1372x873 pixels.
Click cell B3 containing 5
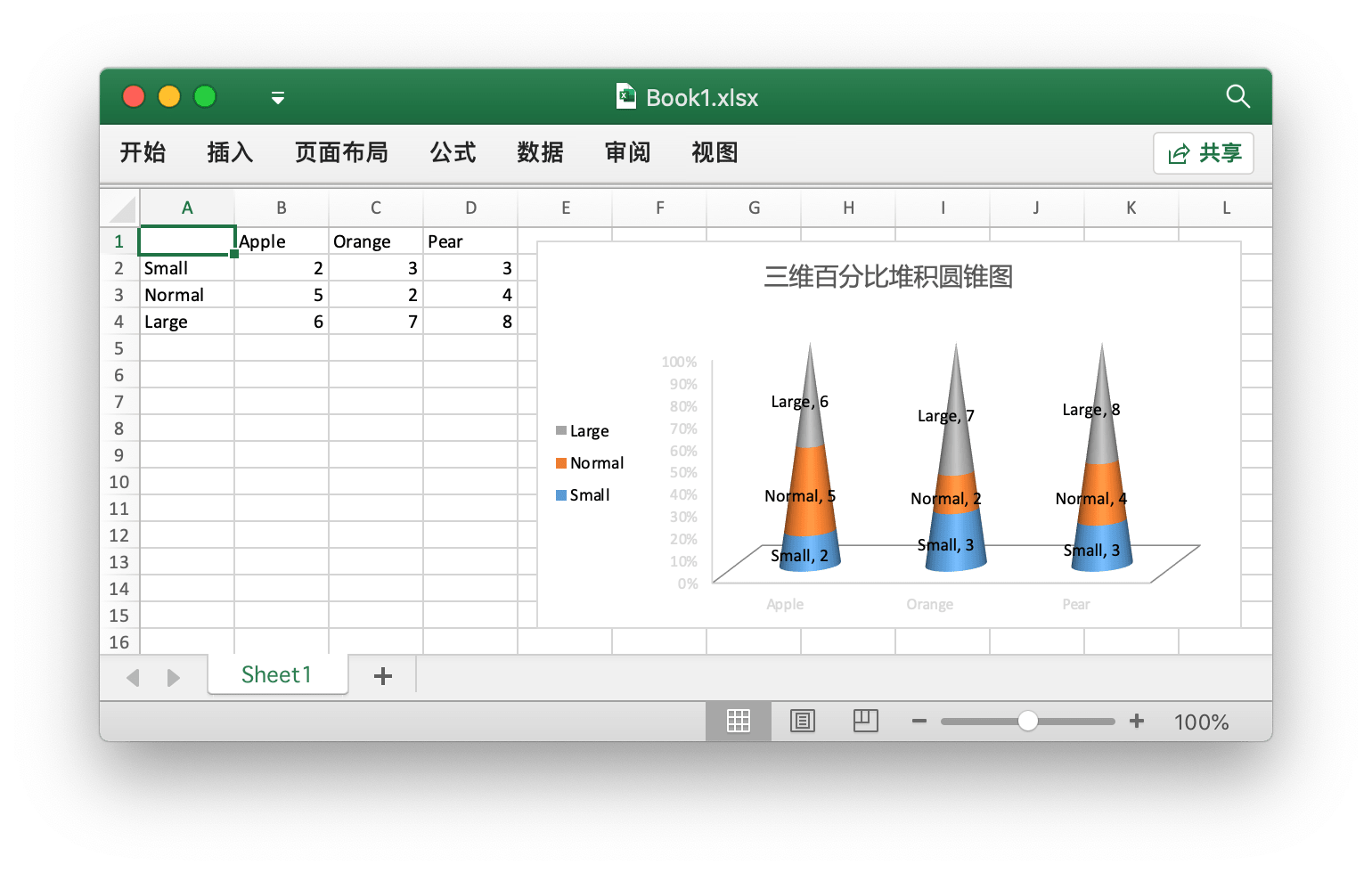point(282,295)
